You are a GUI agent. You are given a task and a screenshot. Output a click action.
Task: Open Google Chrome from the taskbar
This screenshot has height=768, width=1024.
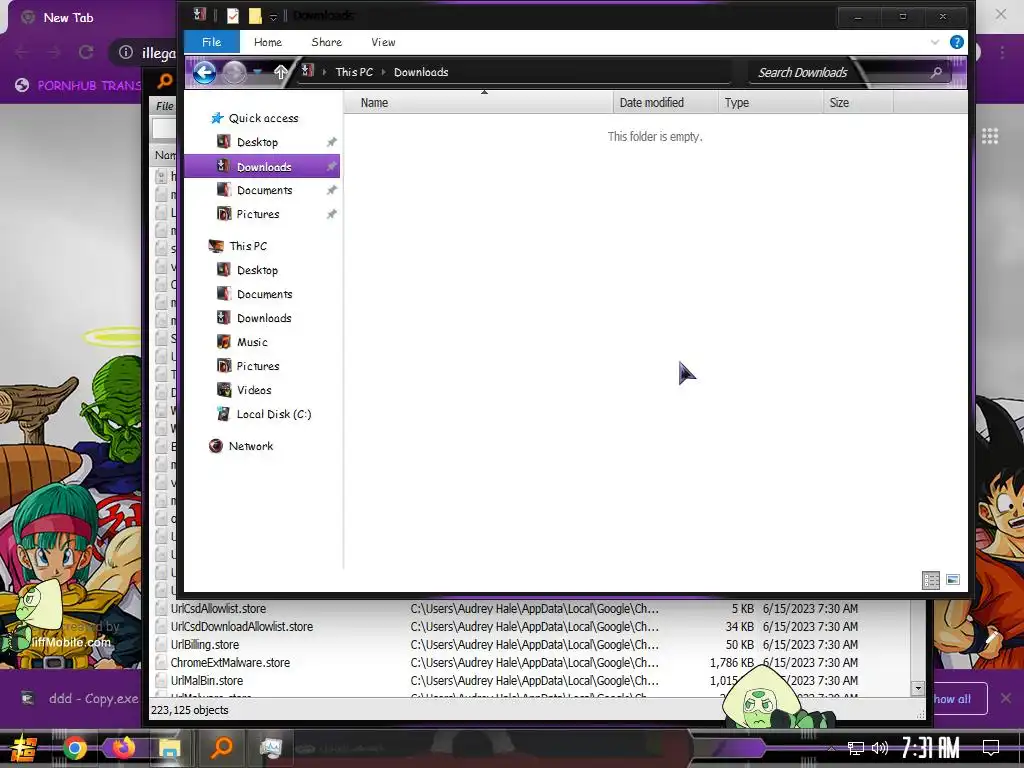[74, 748]
